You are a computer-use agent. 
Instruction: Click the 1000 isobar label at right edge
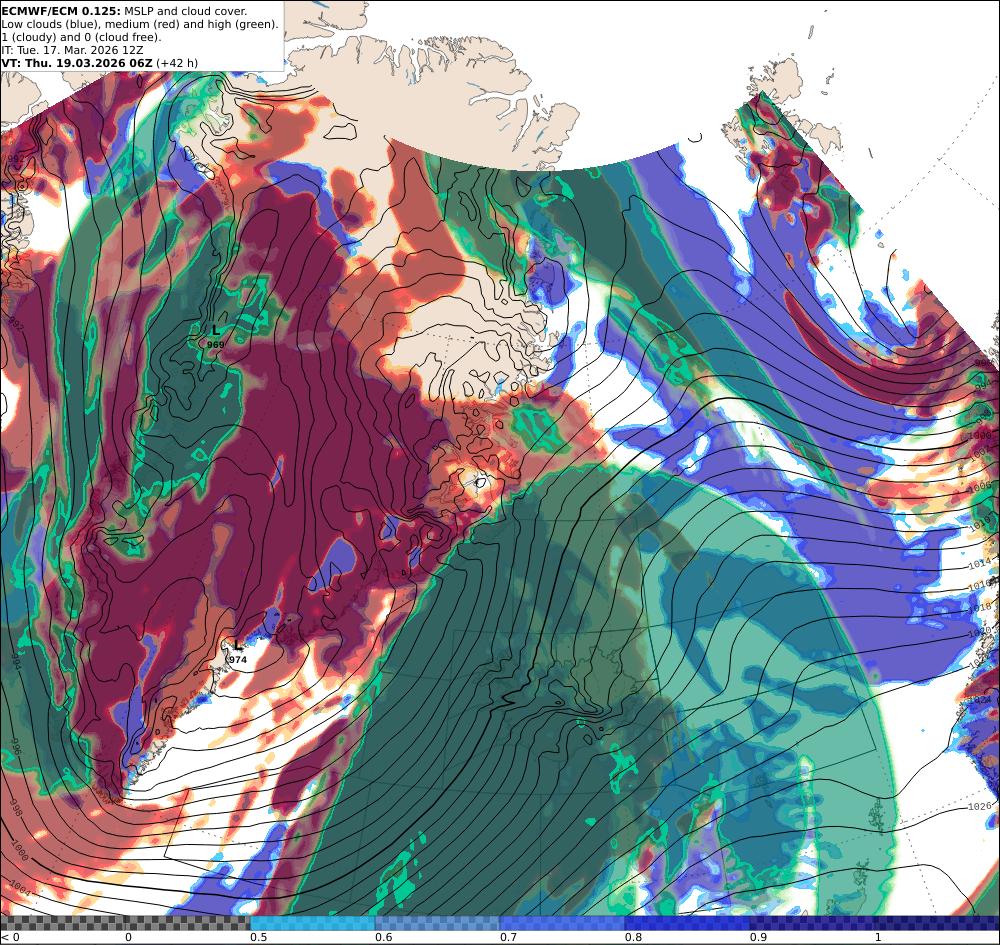click(980, 436)
